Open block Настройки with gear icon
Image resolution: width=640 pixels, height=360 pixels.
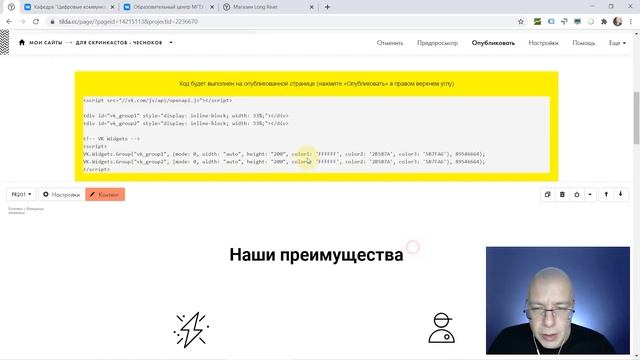pyautogui.click(x=61, y=194)
